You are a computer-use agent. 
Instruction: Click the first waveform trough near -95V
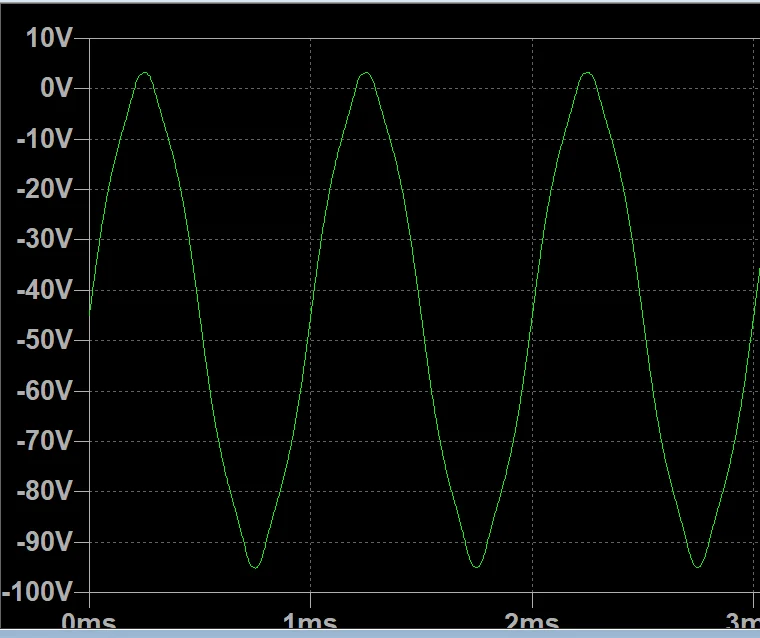point(255,567)
